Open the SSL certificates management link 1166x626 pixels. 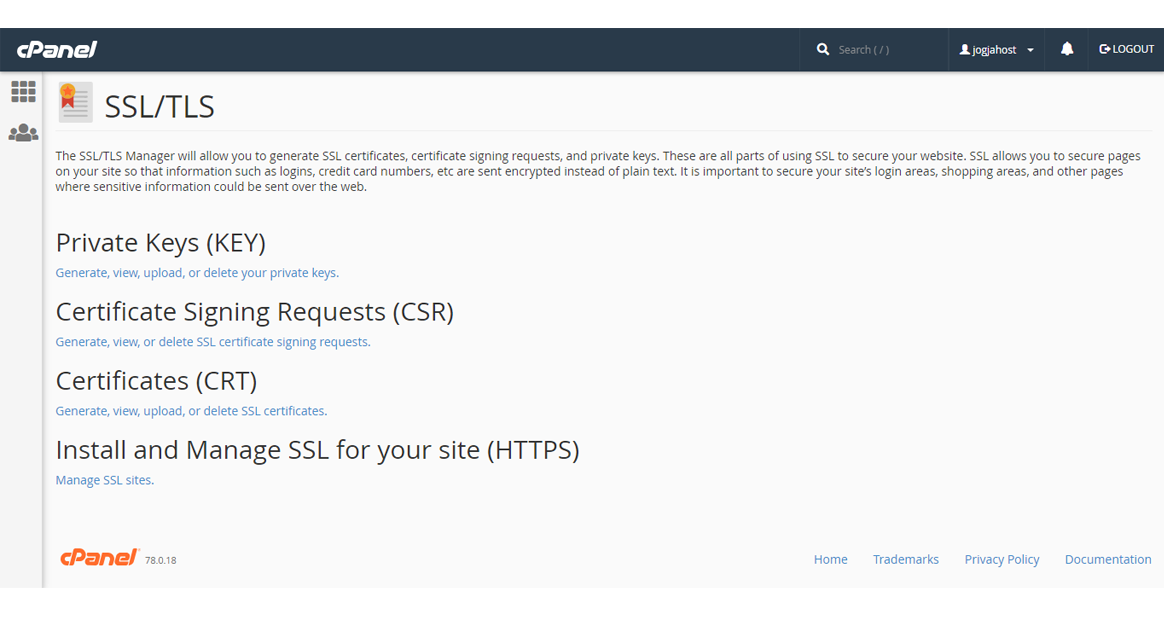pos(190,411)
